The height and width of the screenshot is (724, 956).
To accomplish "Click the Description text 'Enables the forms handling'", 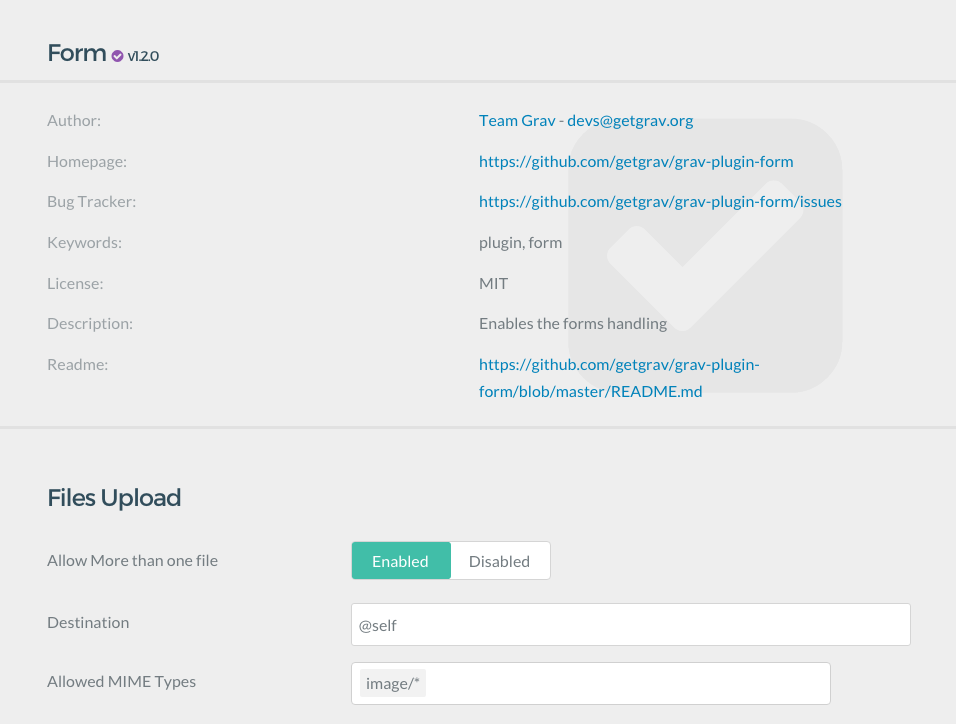I will (572, 323).
